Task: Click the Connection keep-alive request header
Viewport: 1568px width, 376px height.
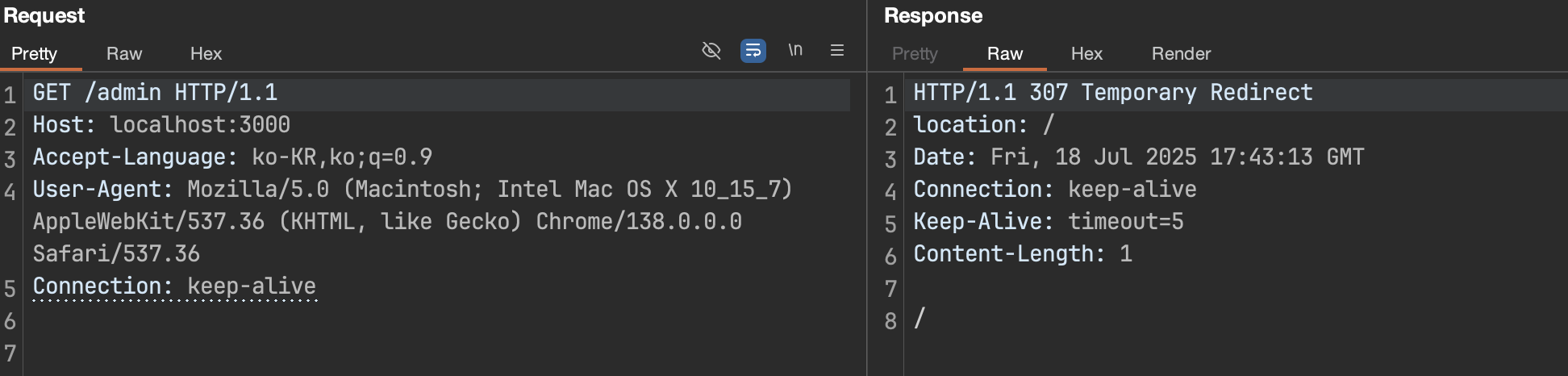Action: click(174, 286)
